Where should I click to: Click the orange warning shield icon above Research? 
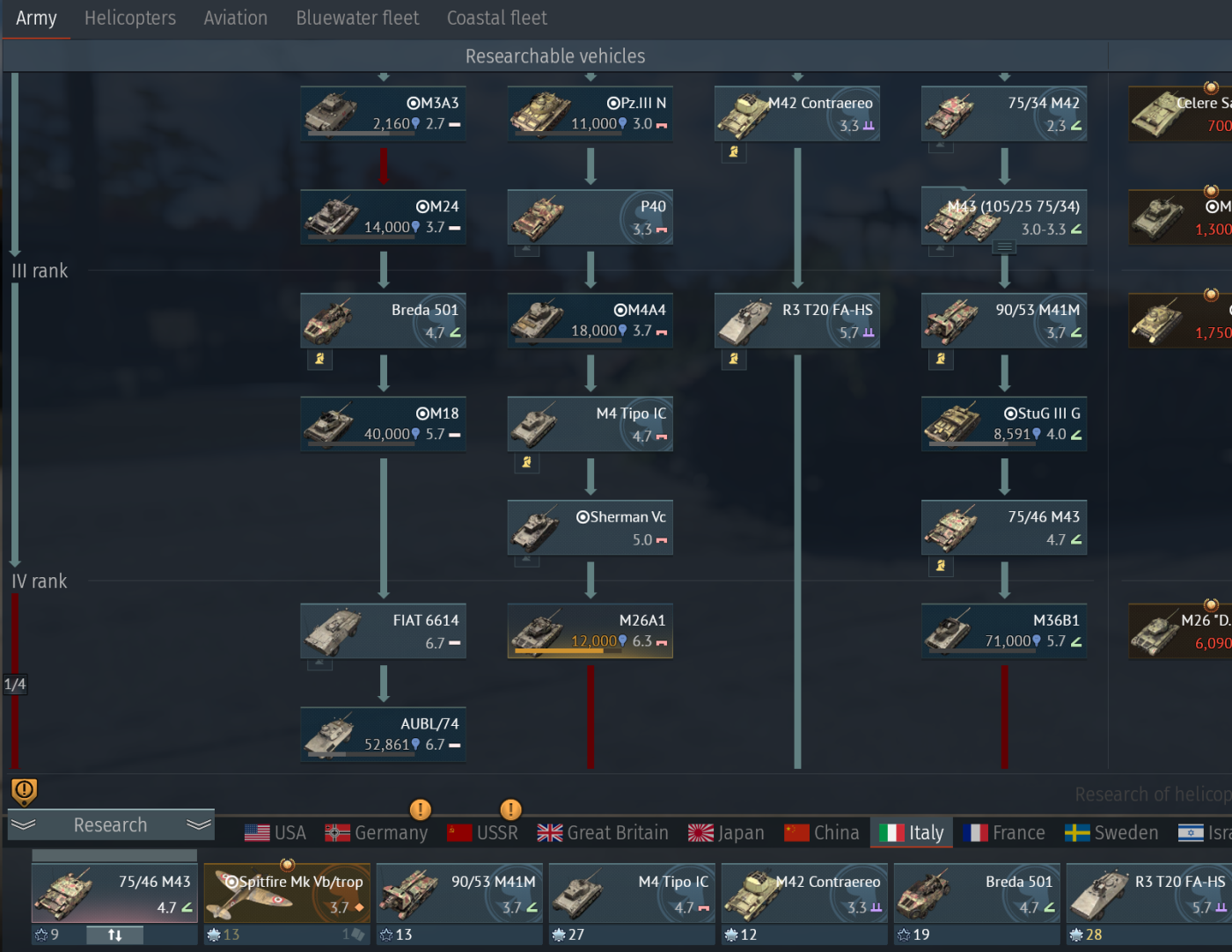pos(24,791)
